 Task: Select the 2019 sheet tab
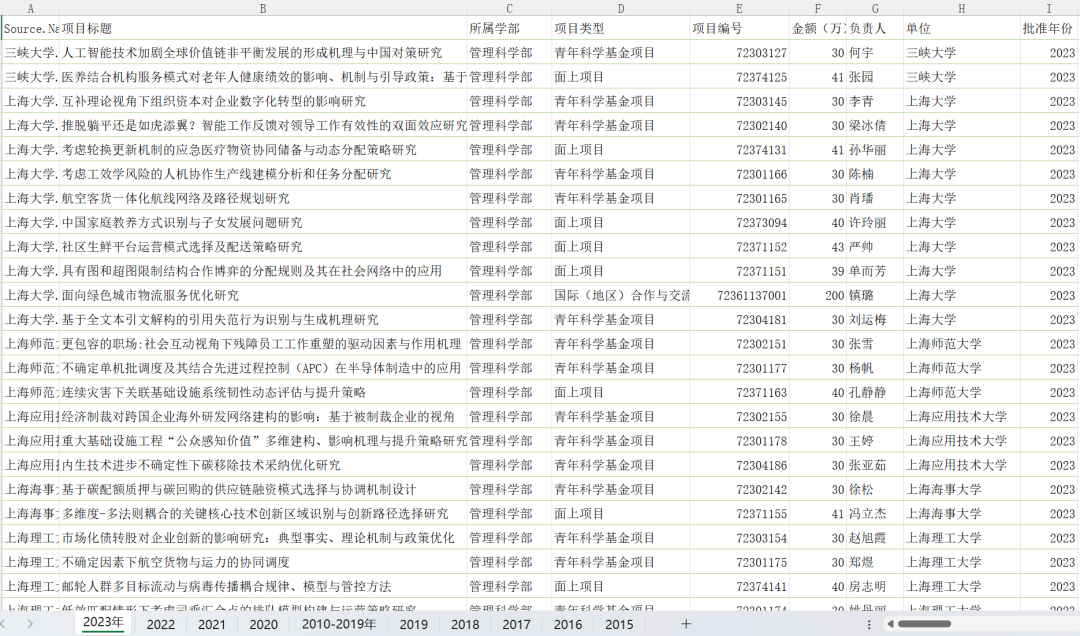413,624
